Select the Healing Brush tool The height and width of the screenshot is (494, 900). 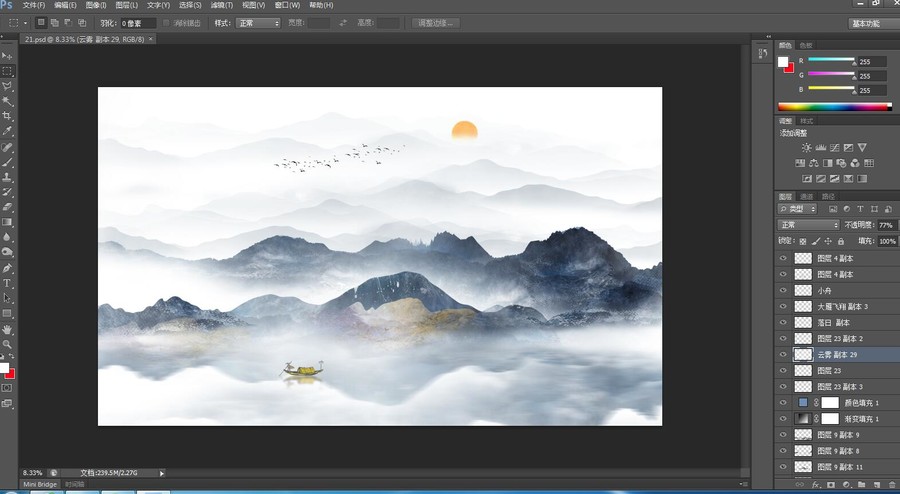[7, 147]
